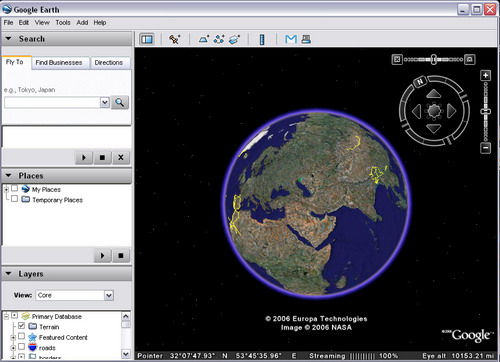Collapse the Places panel
500x362 pixels.
click(8, 175)
